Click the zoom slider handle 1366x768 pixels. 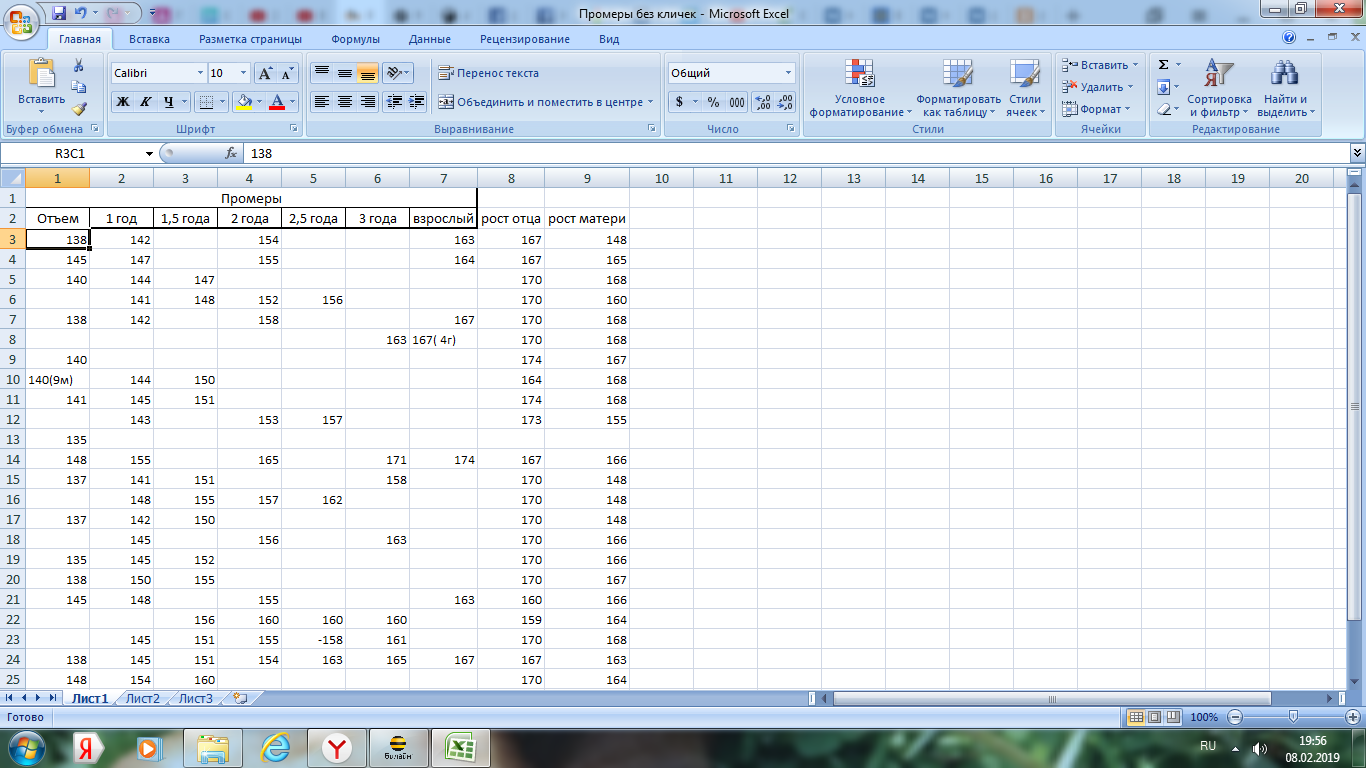tap(1294, 717)
